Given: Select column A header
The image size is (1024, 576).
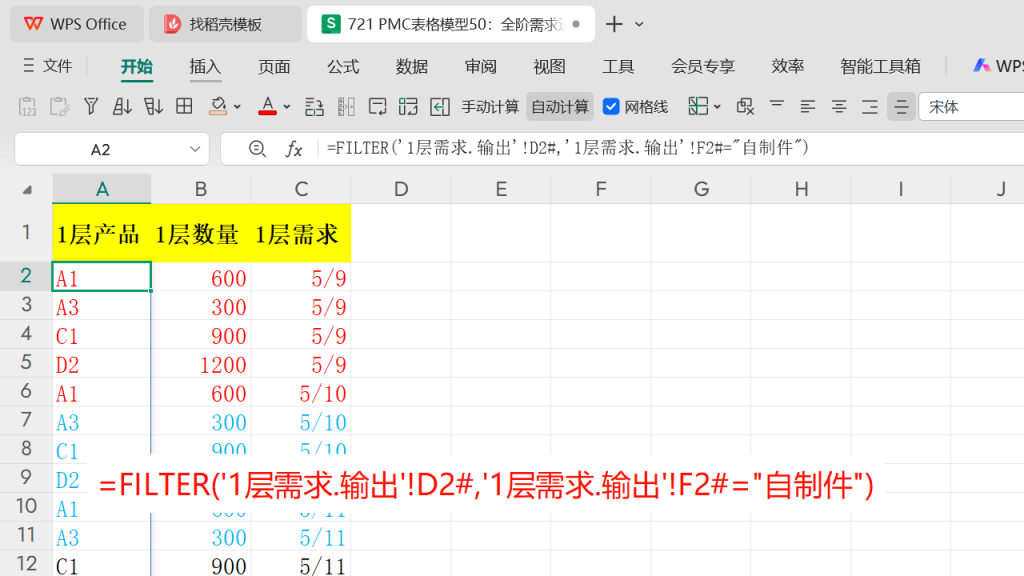Looking at the screenshot, I should click(102, 189).
